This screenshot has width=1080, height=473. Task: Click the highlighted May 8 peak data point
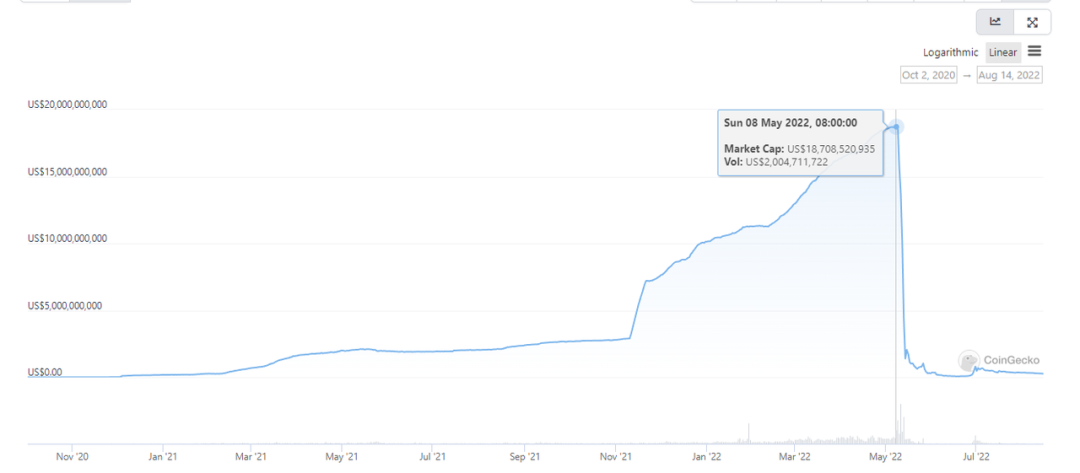click(x=897, y=126)
